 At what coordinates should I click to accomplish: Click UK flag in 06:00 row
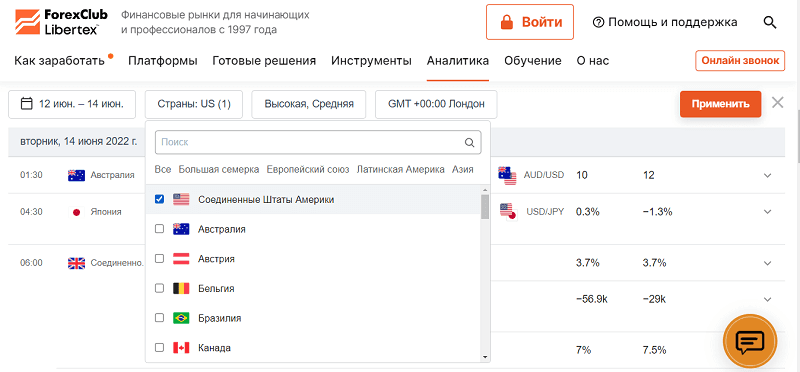coord(76,263)
